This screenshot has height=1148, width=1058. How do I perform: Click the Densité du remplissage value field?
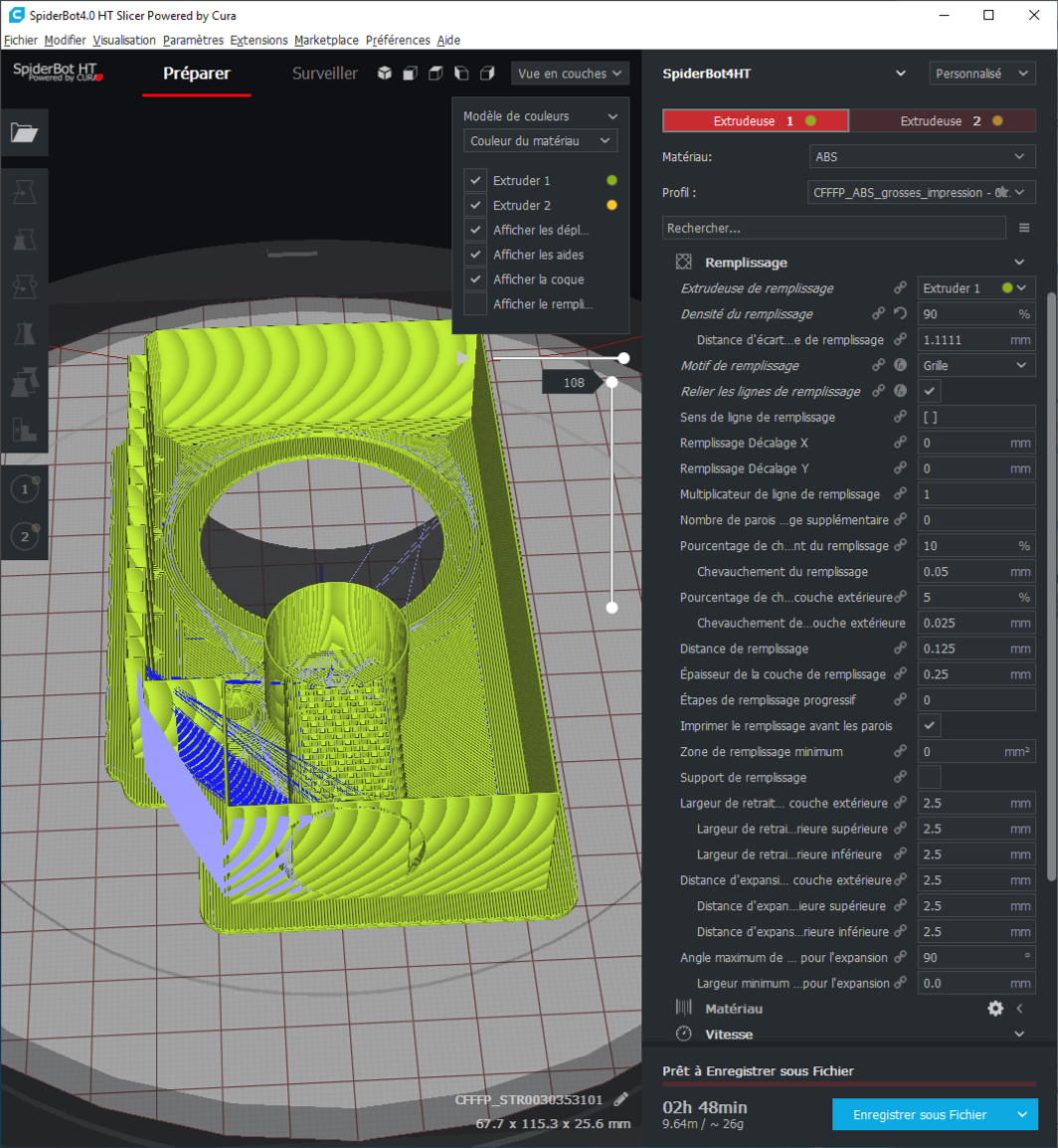pyautogui.click(x=976, y=313)
